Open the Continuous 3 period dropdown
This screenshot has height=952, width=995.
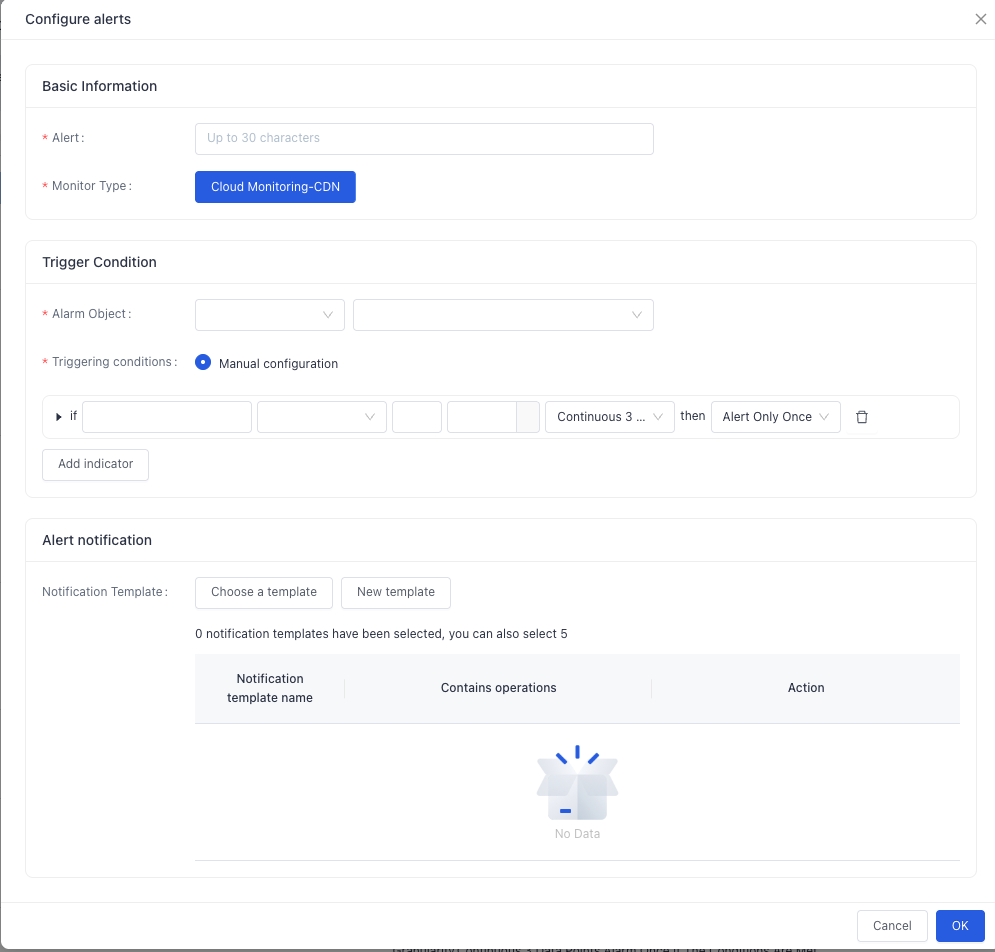click(x=610, y=417)
